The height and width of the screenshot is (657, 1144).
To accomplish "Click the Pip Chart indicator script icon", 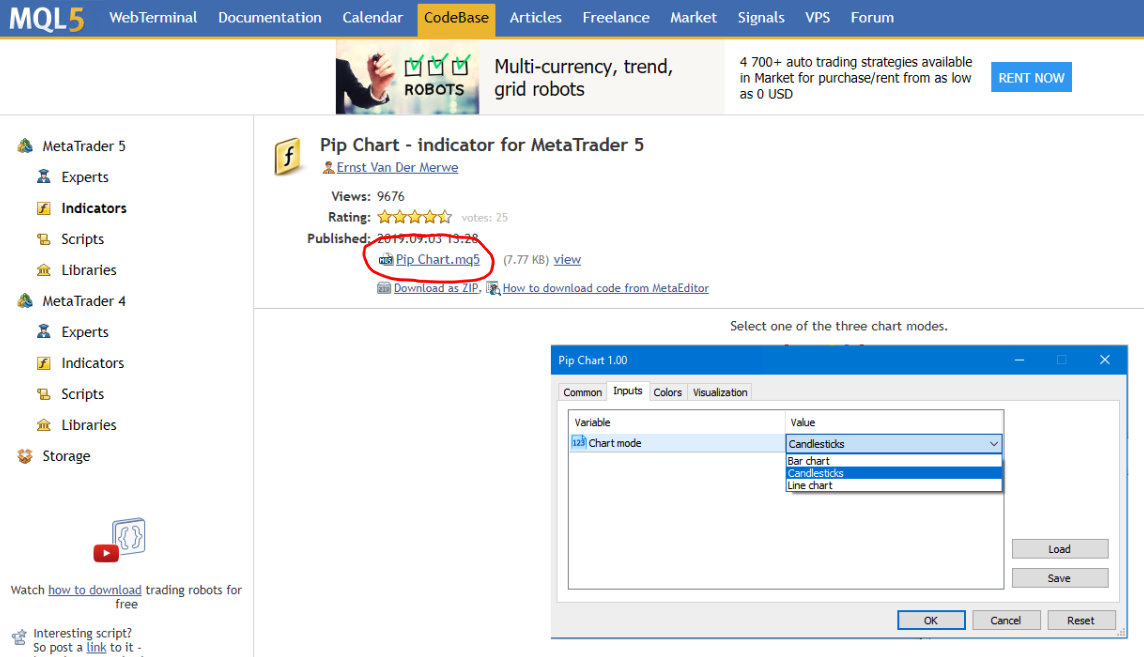I will pyautogui.click(x=288, y=157).
